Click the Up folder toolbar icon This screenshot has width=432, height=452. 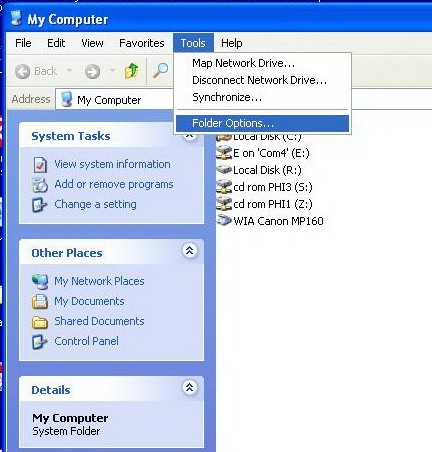tap(131, 71)
